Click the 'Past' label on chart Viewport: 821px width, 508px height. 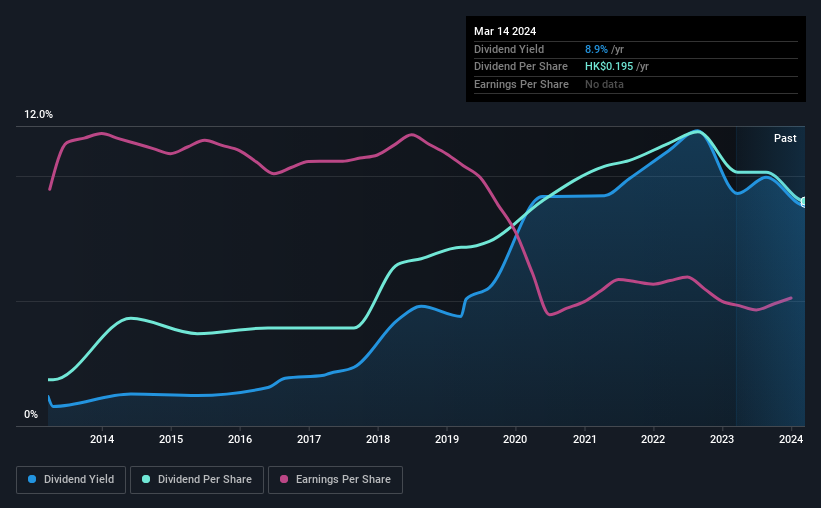tap(785, 138)
